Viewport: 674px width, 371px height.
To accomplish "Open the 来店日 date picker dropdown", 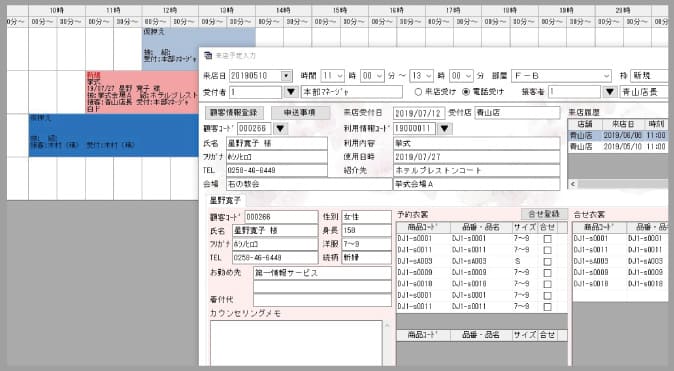I will [x=286, y=76].
